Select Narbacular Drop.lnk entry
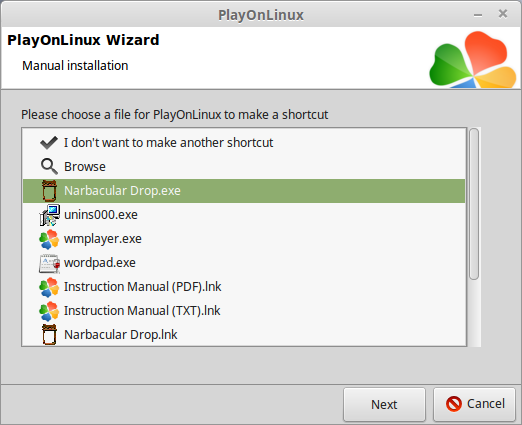The image size is (522, 425). coord(244,334)
